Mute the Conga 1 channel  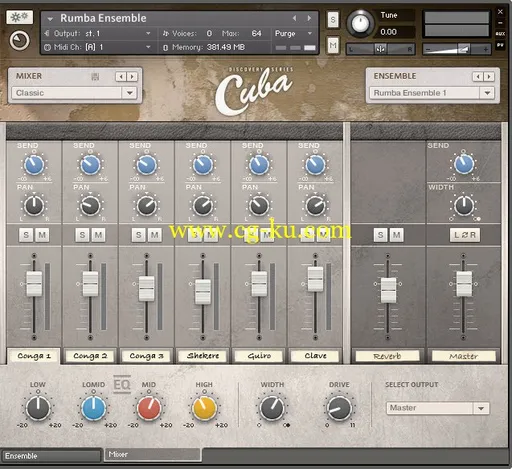42,235
